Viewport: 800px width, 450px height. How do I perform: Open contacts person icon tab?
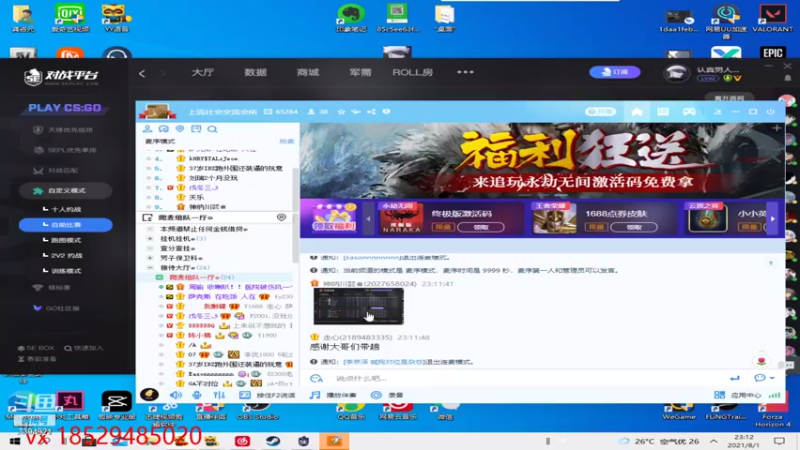point(147,129)
